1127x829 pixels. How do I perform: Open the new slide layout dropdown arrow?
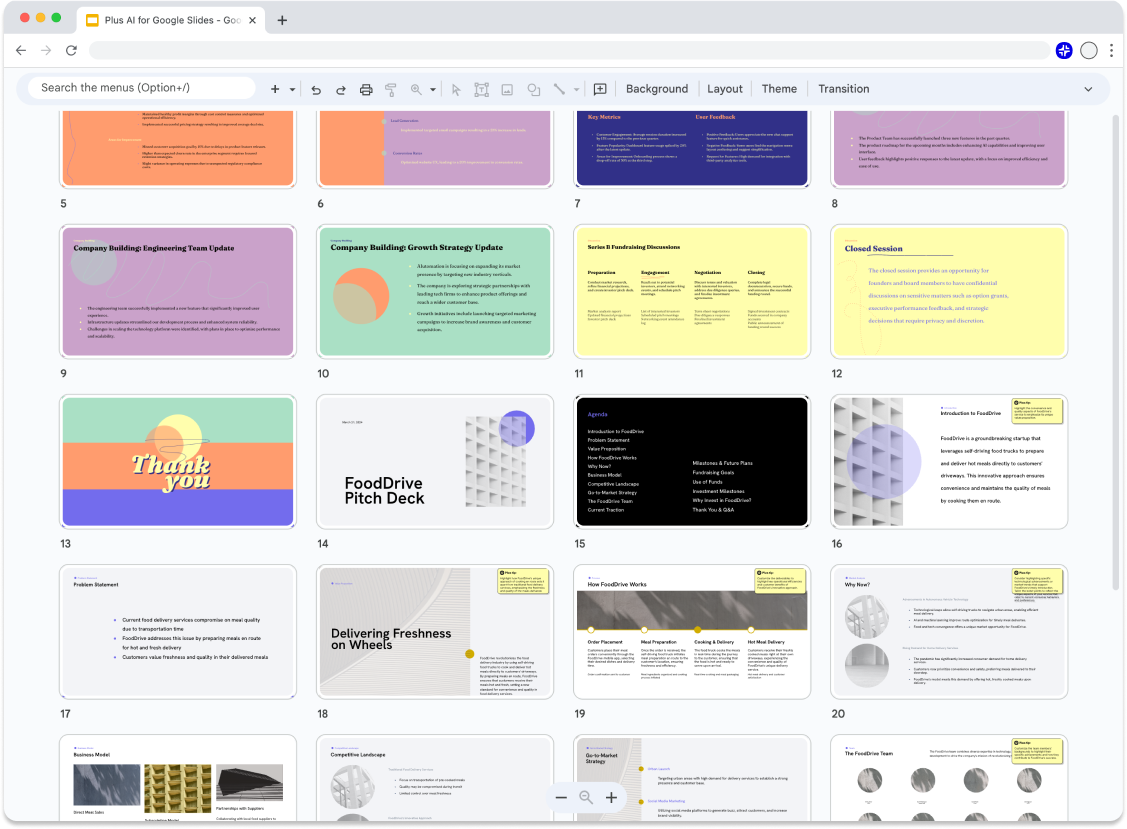(x=293, y=89)
